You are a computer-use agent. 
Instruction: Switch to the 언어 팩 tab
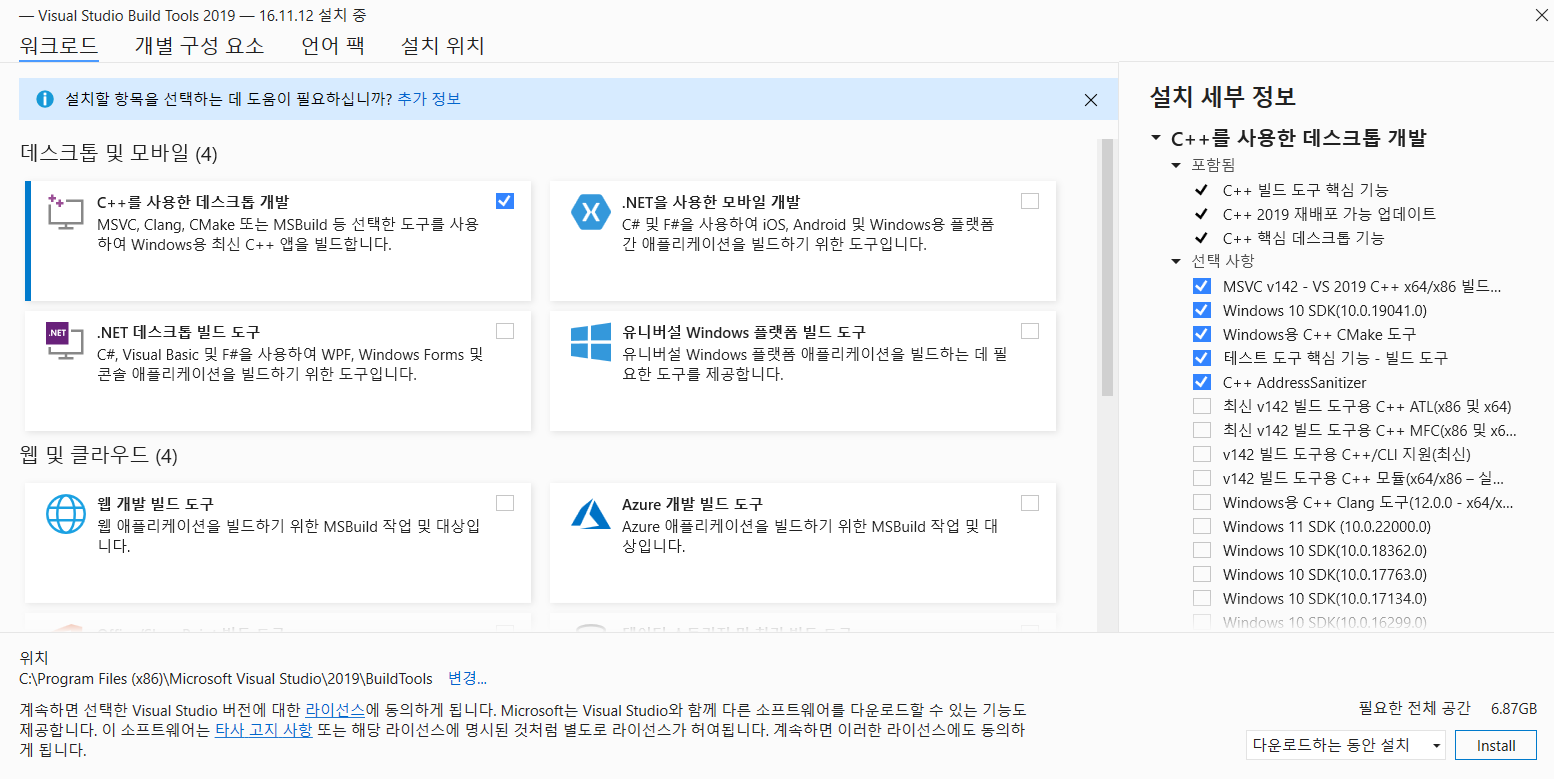point(333,46)
